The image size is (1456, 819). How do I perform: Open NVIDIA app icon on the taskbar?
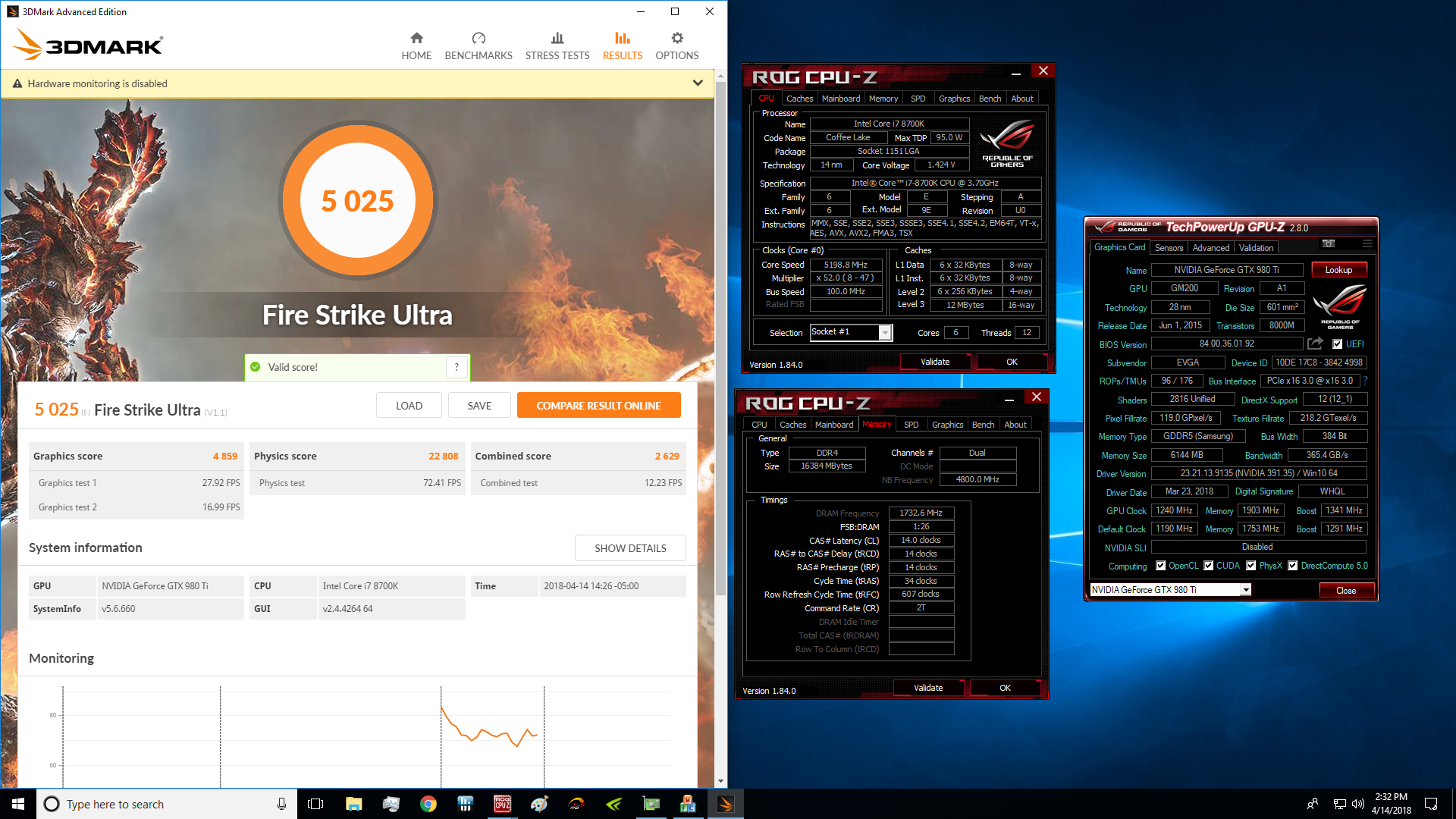point(613,804)
